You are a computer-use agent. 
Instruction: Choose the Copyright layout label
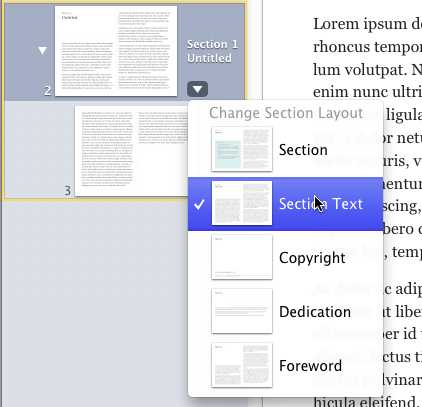coord(312,258)
